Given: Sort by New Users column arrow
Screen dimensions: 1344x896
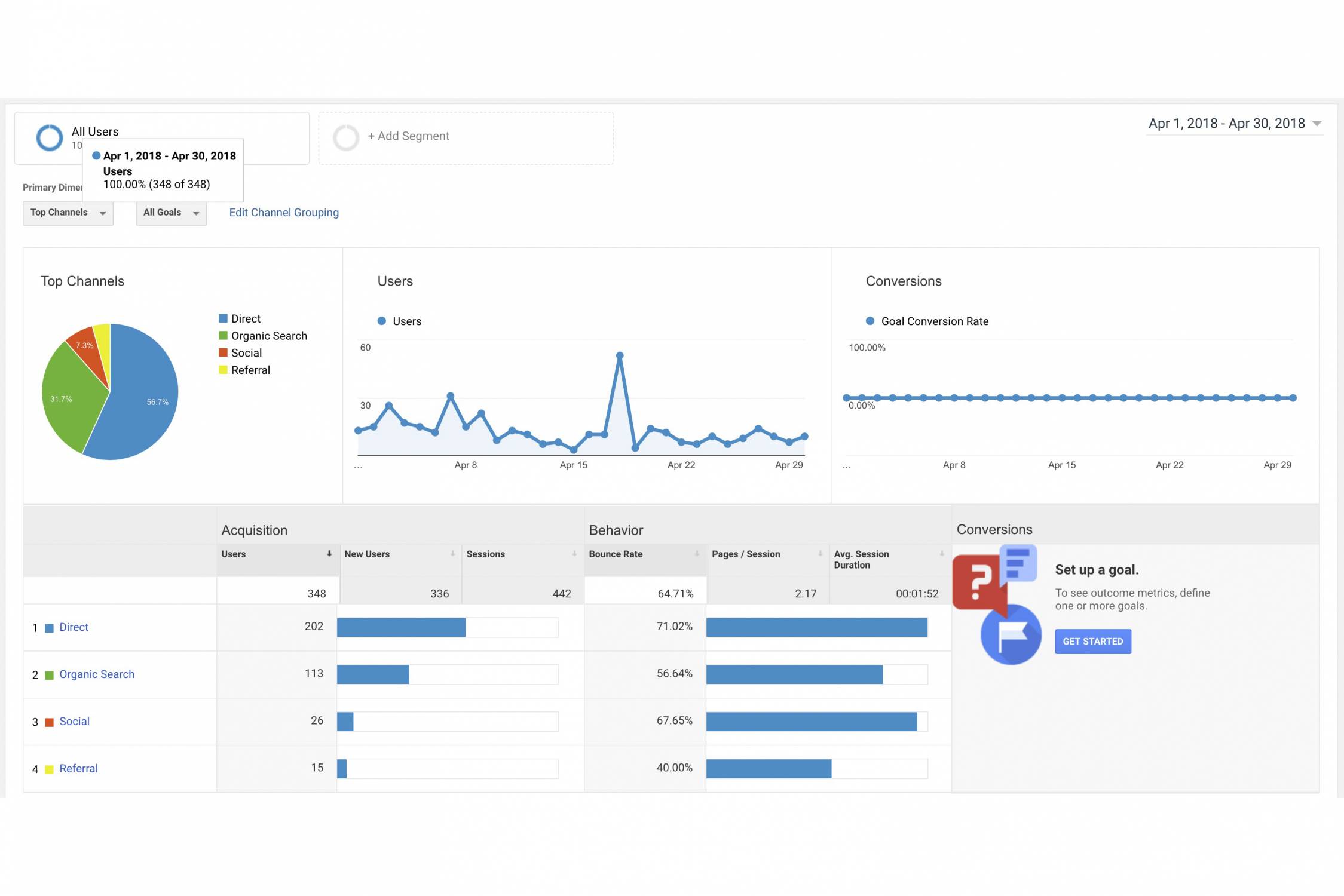Looking at the screenshot, I should [x=452, y=554].
